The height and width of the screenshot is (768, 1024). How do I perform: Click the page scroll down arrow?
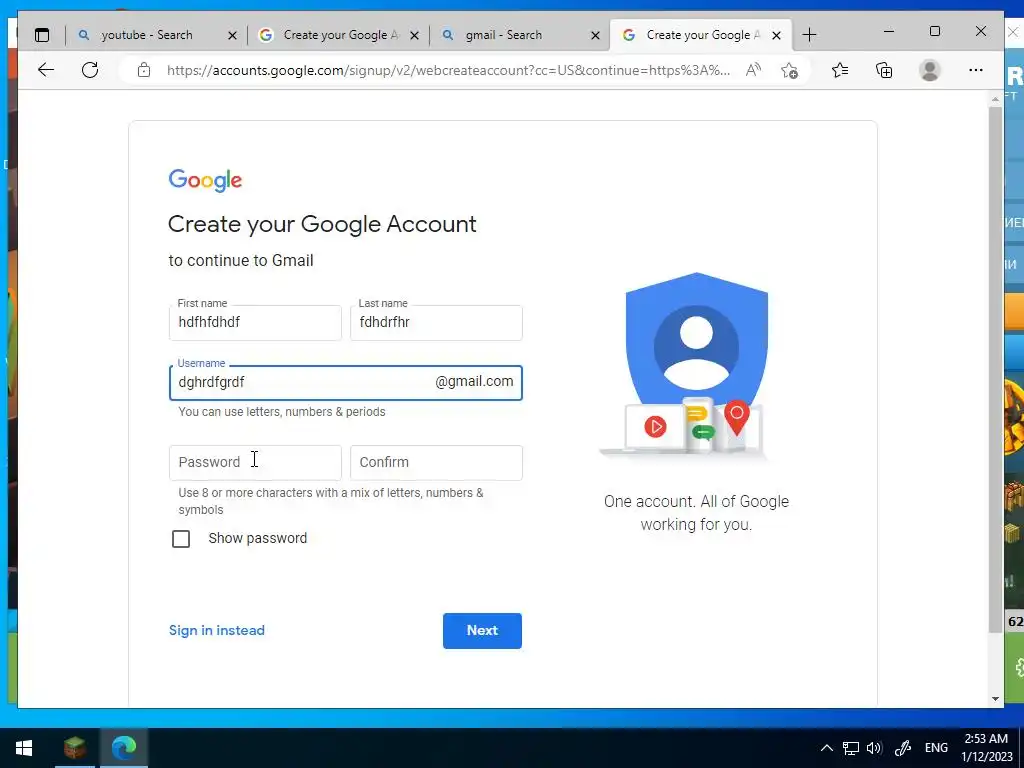pos(995,699)
